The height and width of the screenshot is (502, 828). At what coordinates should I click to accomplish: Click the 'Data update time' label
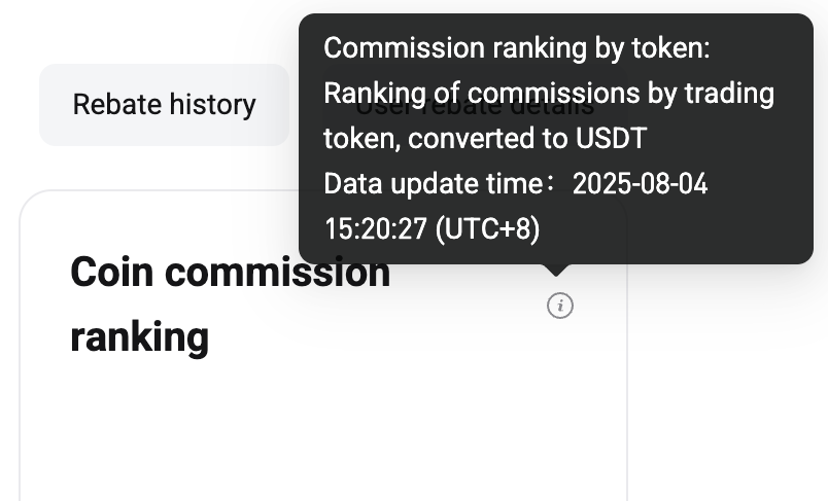tap(434, 184)
